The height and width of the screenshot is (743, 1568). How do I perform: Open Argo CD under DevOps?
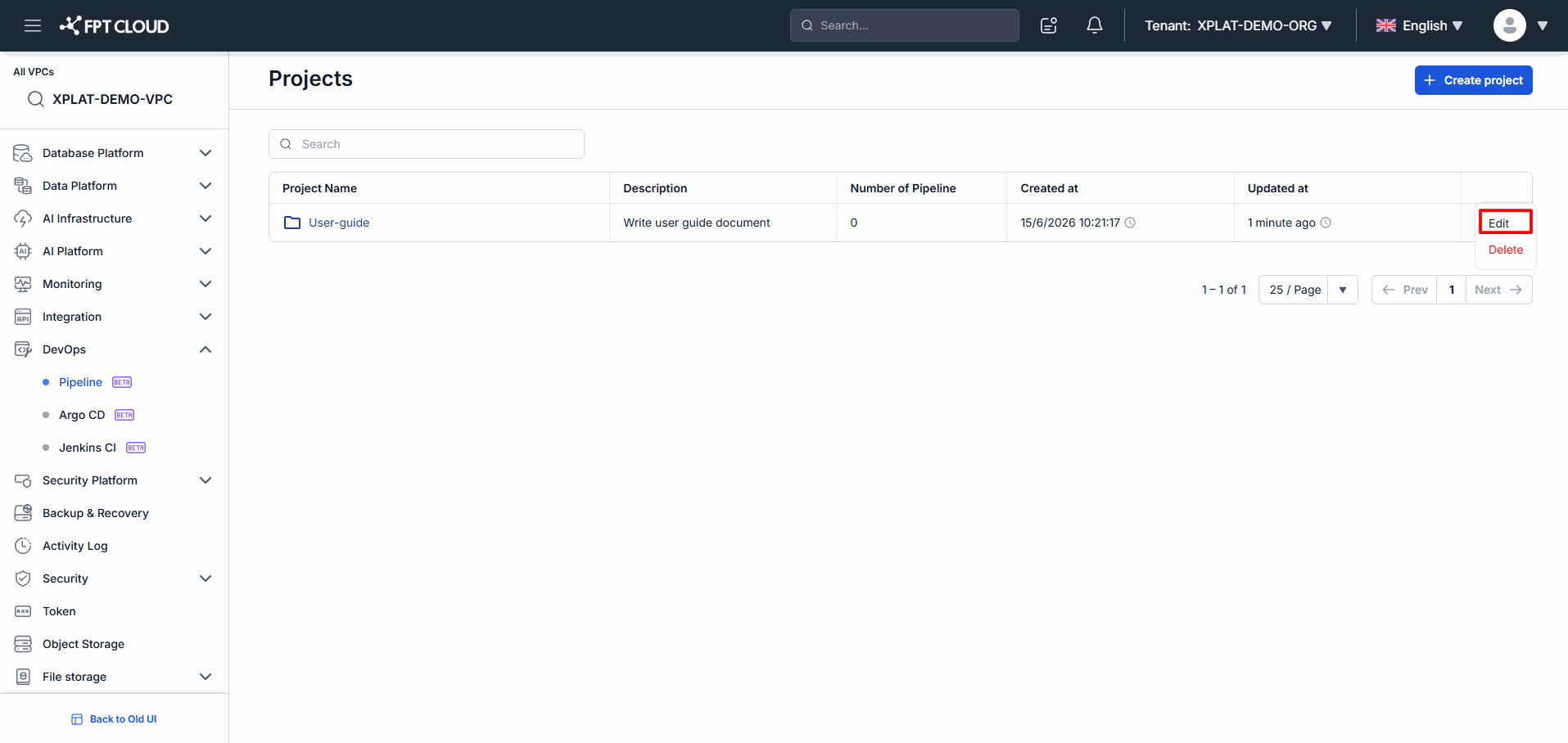(x=82, y=415)
